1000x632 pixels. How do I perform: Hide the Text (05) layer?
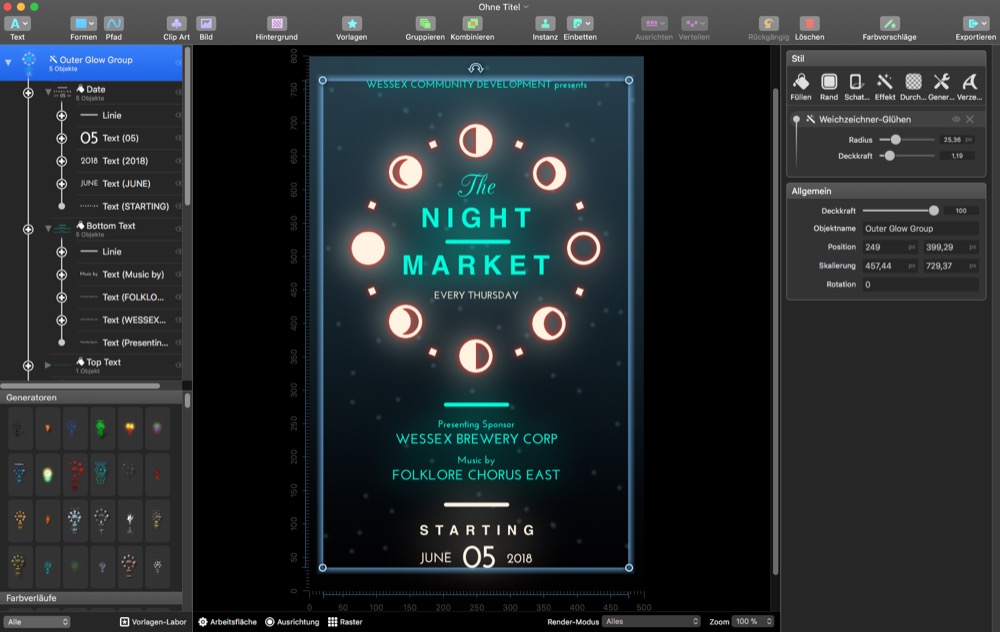point(179,138)
